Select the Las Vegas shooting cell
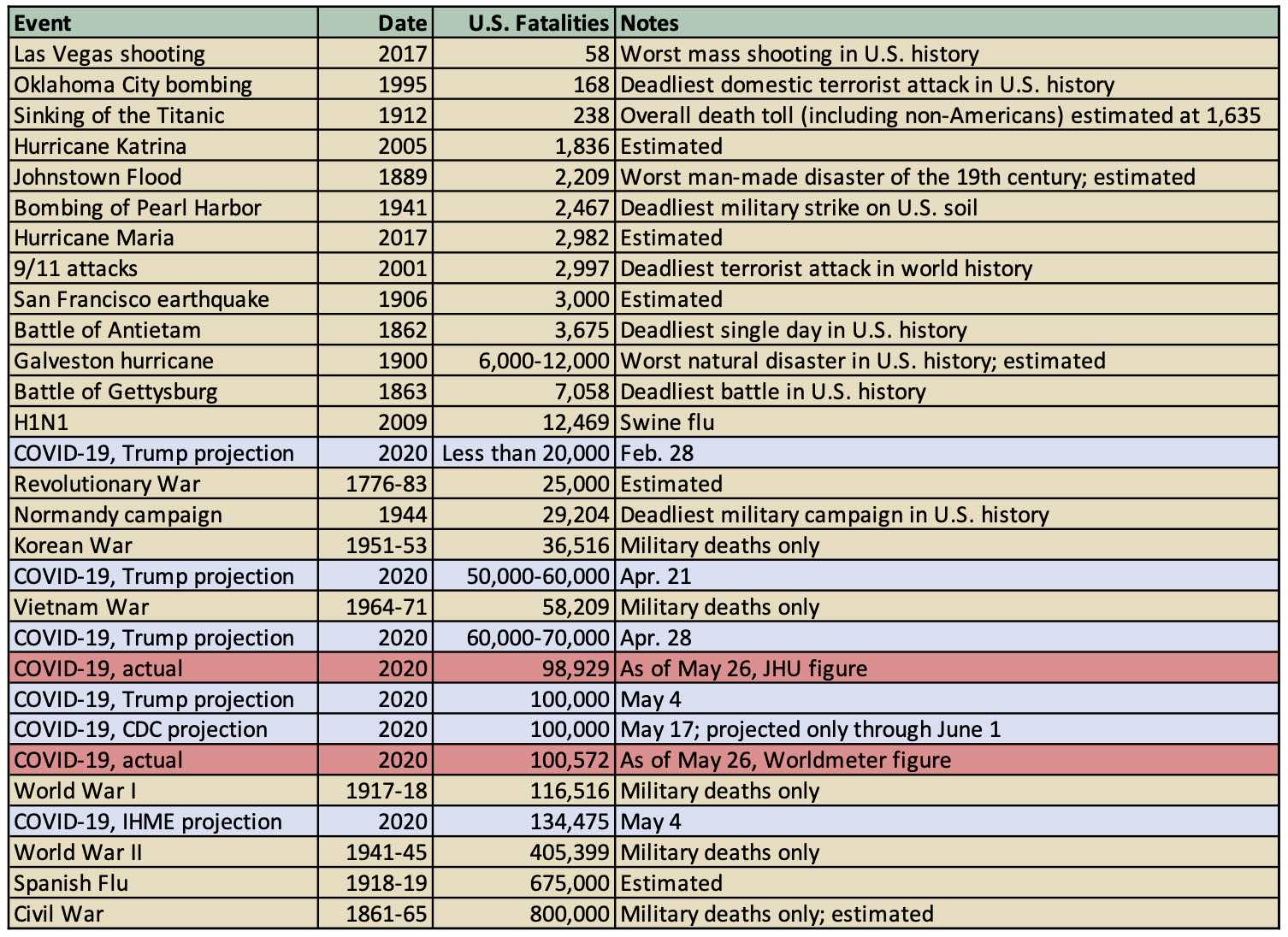 click(163, 54)
